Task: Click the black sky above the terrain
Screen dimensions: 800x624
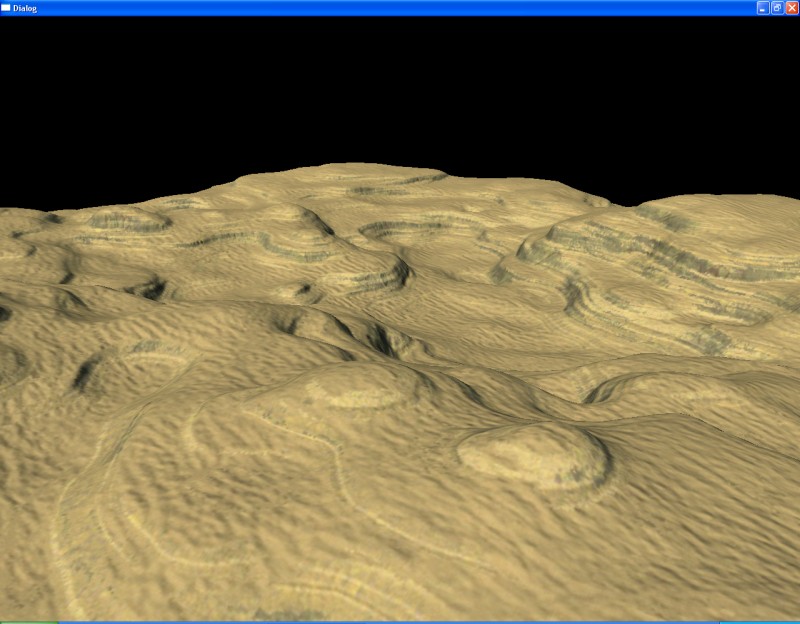Action: tap(400, 90)
